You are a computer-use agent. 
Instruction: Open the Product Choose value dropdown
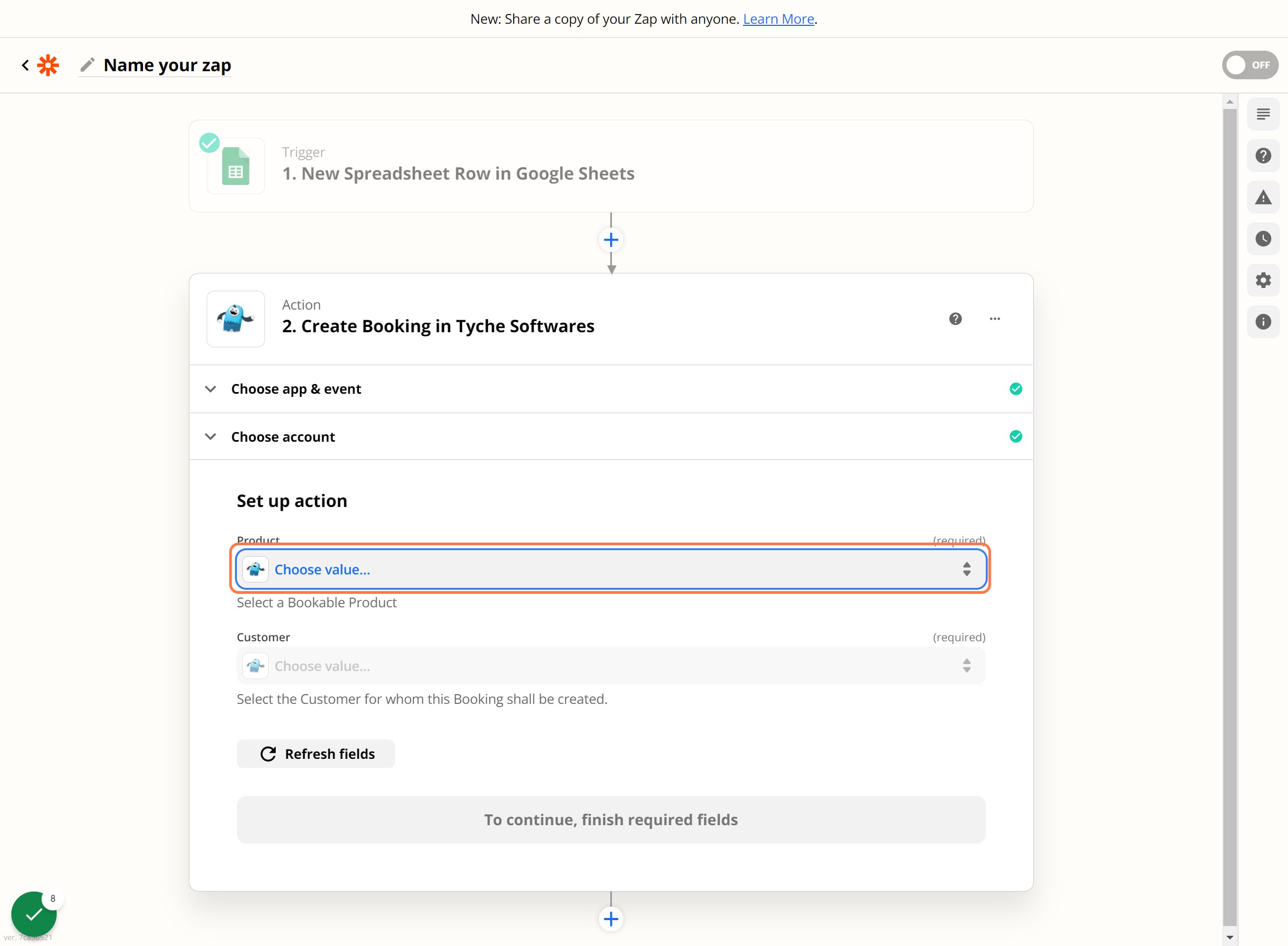pyautogui.click(x=611, y=569)
